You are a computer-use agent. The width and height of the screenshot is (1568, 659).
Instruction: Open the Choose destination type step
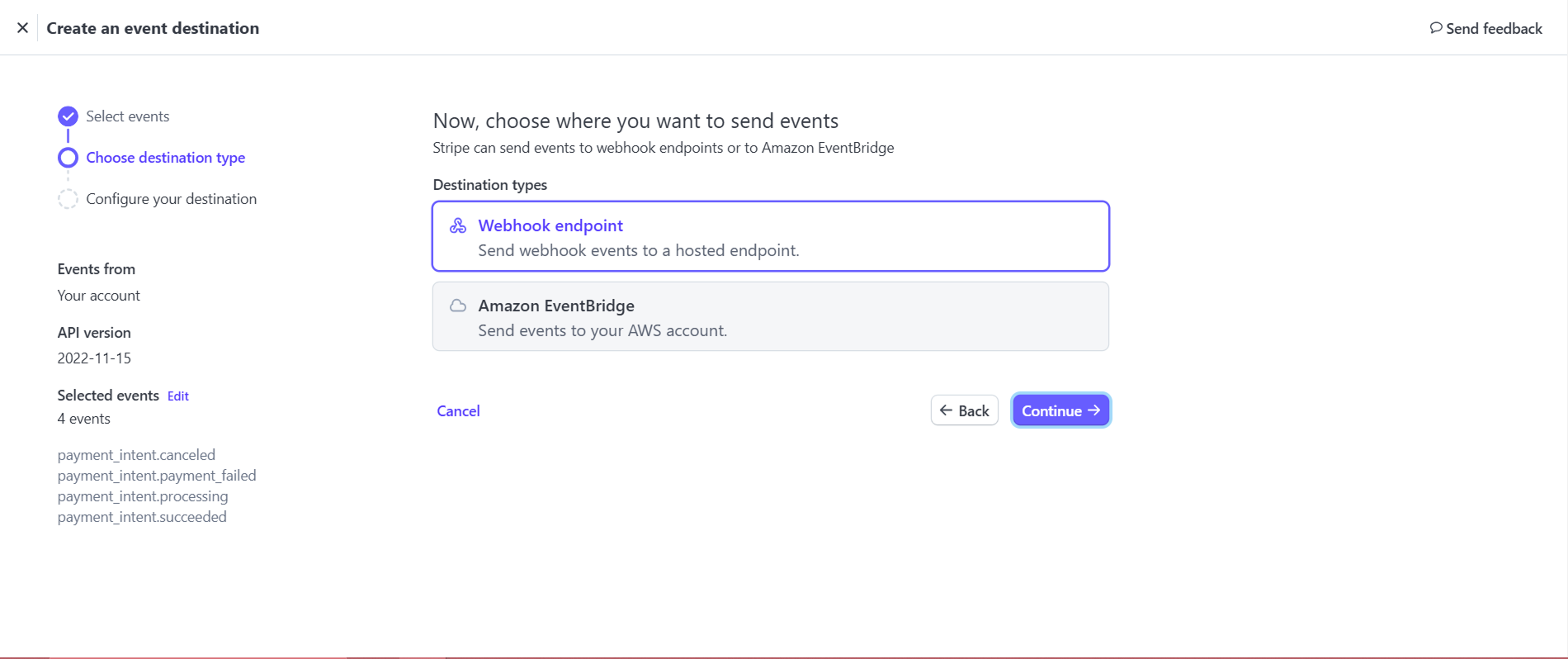tap(166, 158)
